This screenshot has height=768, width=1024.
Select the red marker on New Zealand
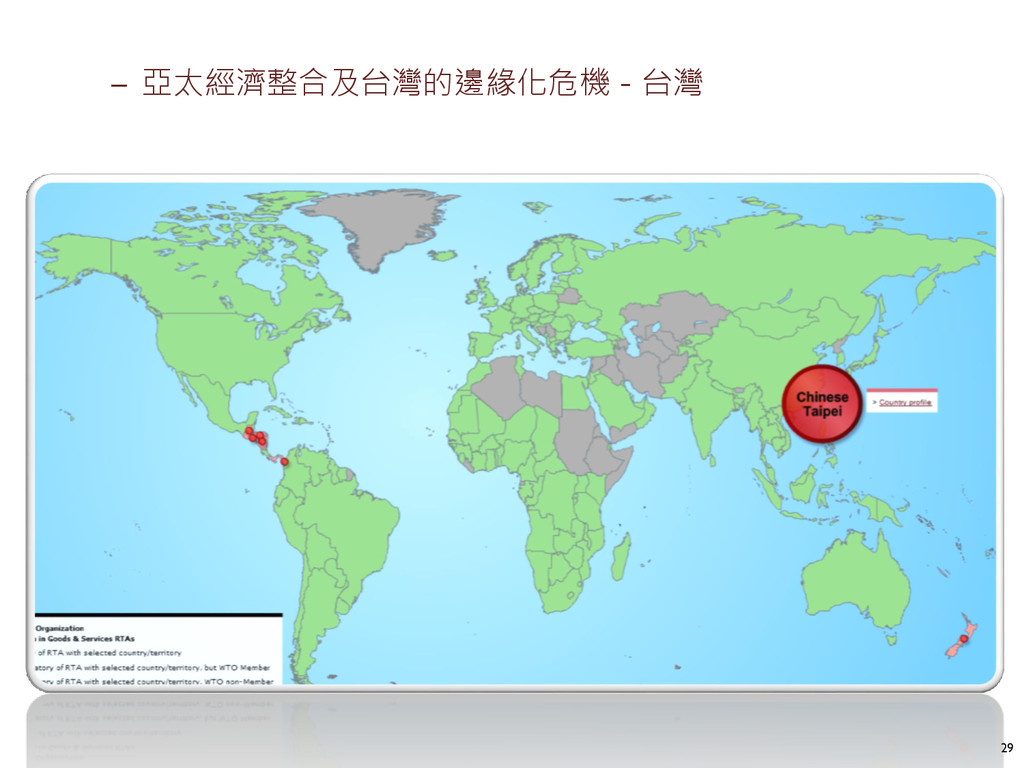coord(963,639)
